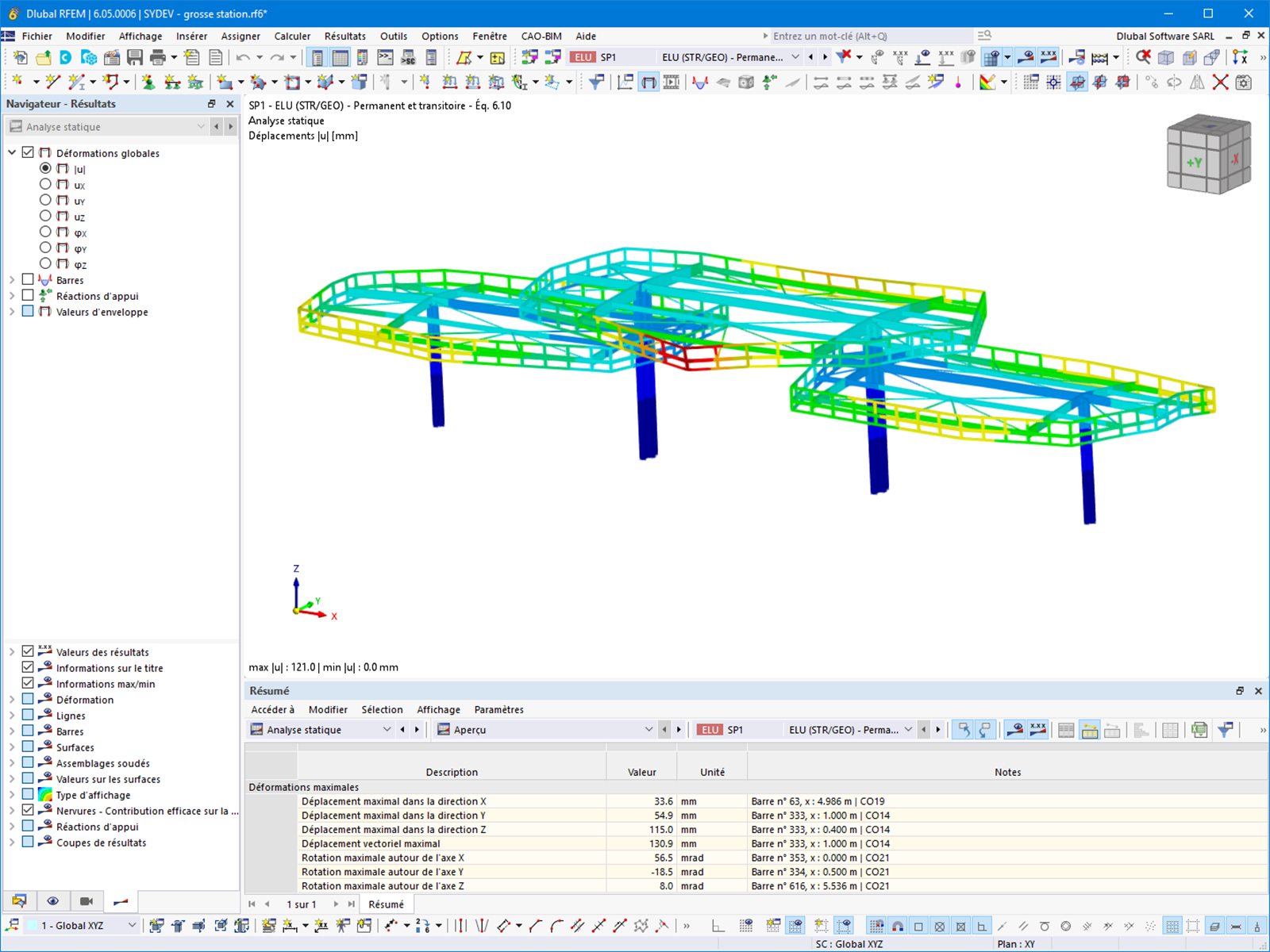1270x952 pixels.
Task: Open the Calculer menu
Action: (292, 36)
